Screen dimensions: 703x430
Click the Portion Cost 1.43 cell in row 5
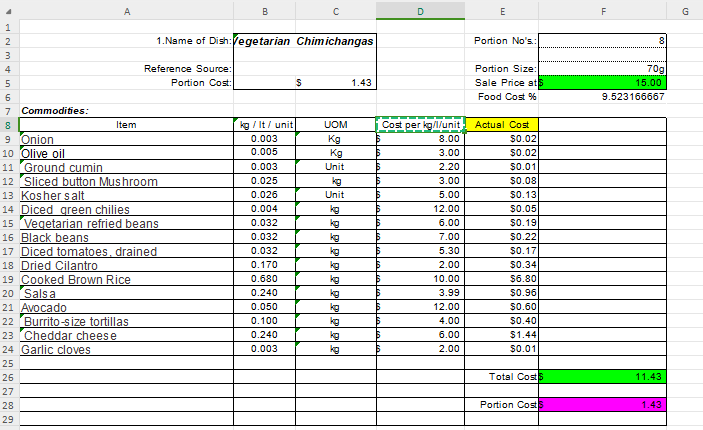tap(336, 83)
